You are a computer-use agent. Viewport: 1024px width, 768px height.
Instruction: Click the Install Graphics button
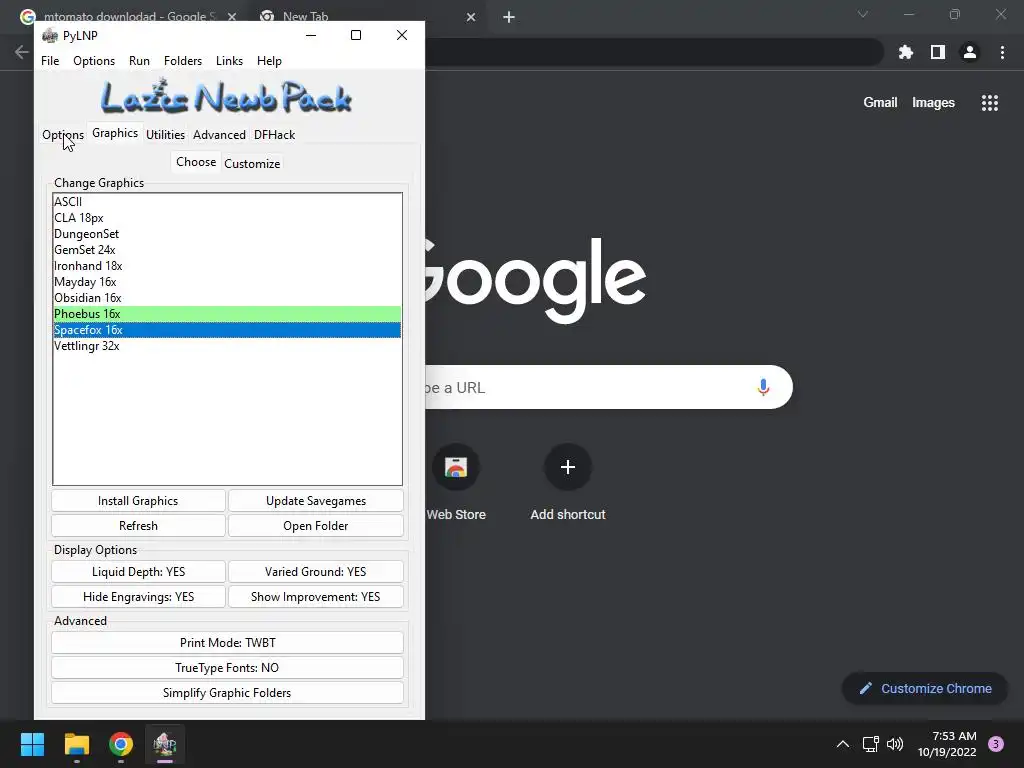coord(138,501)
